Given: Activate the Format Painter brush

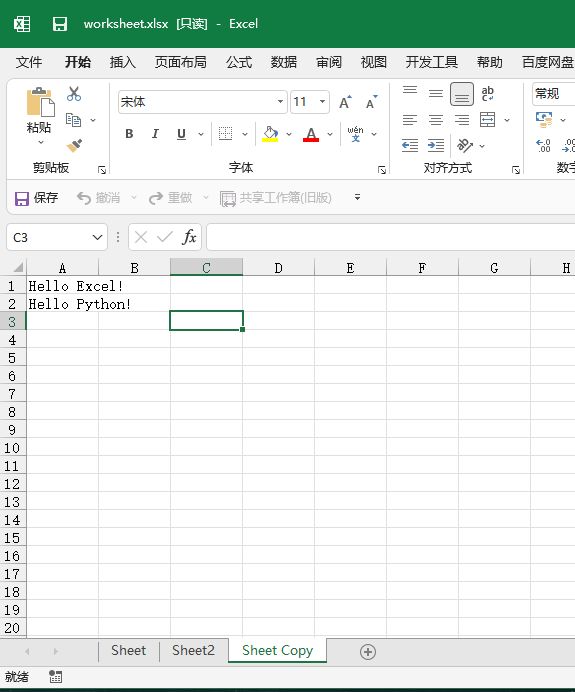Looking at the screenshot, I should pos(74,146).
